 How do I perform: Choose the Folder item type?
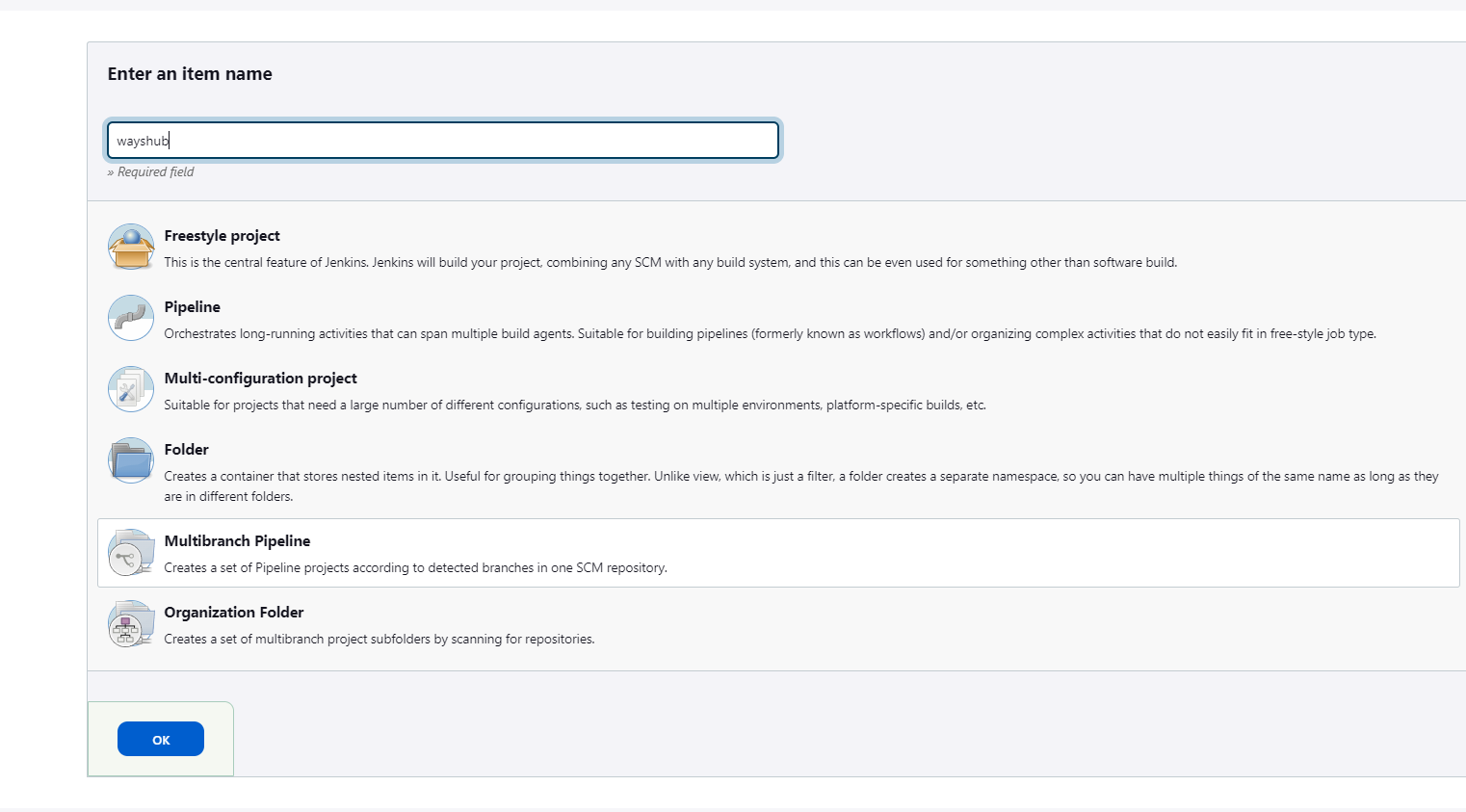[x=186, y=449]
